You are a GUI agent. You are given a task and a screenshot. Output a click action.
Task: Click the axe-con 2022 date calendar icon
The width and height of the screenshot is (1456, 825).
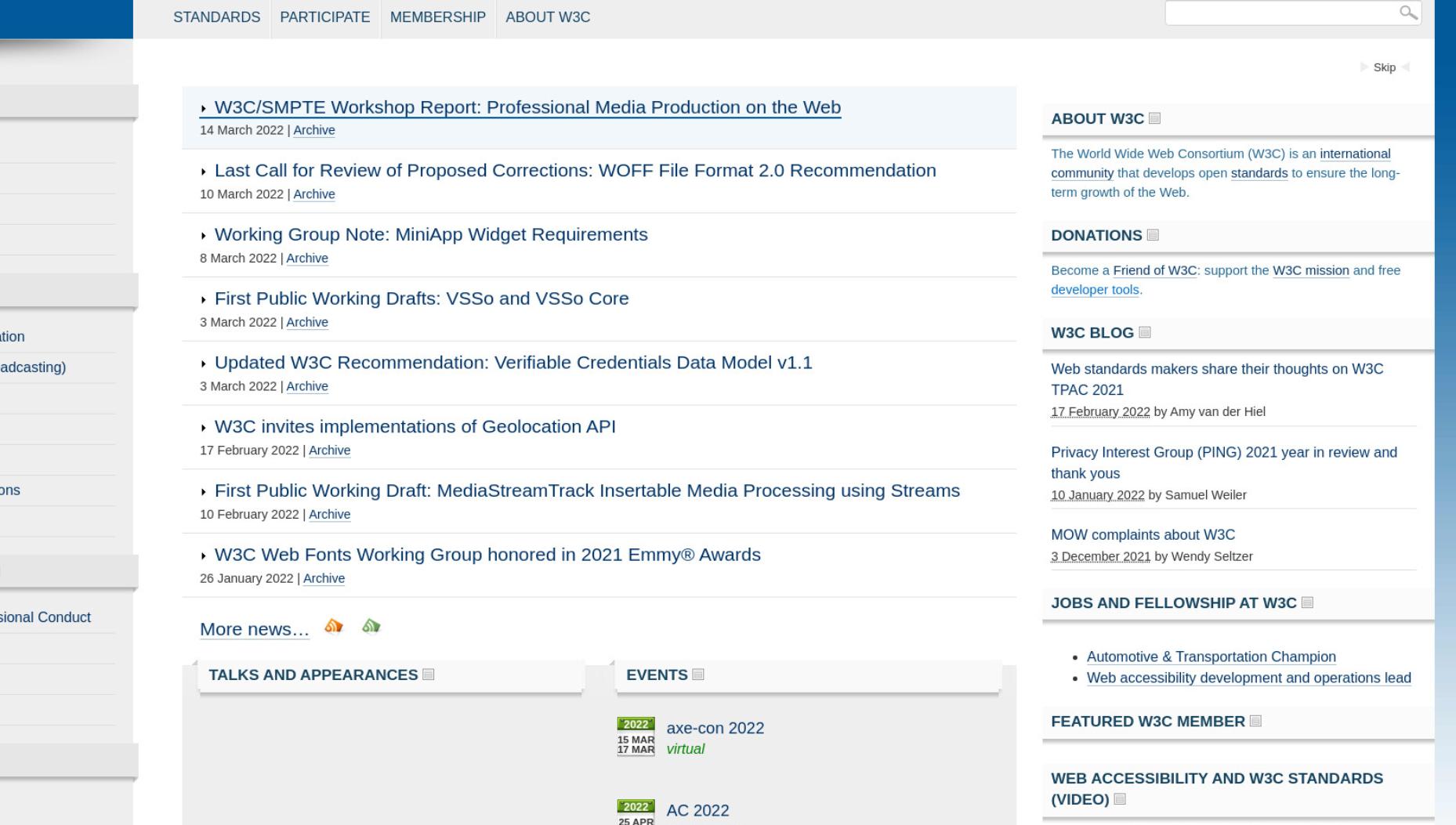pos(636,736)
